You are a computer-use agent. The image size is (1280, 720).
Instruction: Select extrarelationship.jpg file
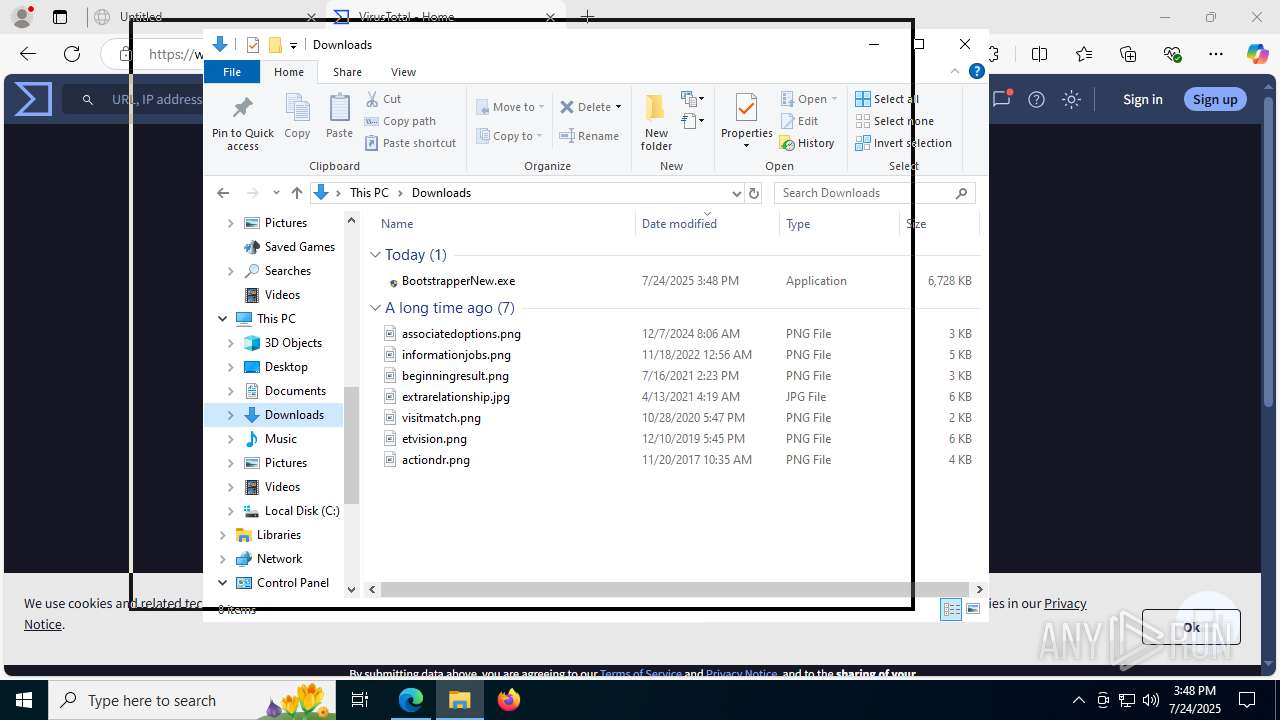[456, 397]
